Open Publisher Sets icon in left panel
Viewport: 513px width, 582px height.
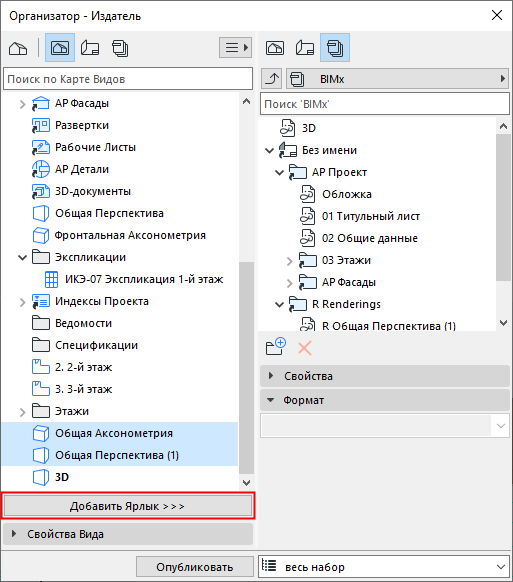pyautogui.click(x=120, y=48)
